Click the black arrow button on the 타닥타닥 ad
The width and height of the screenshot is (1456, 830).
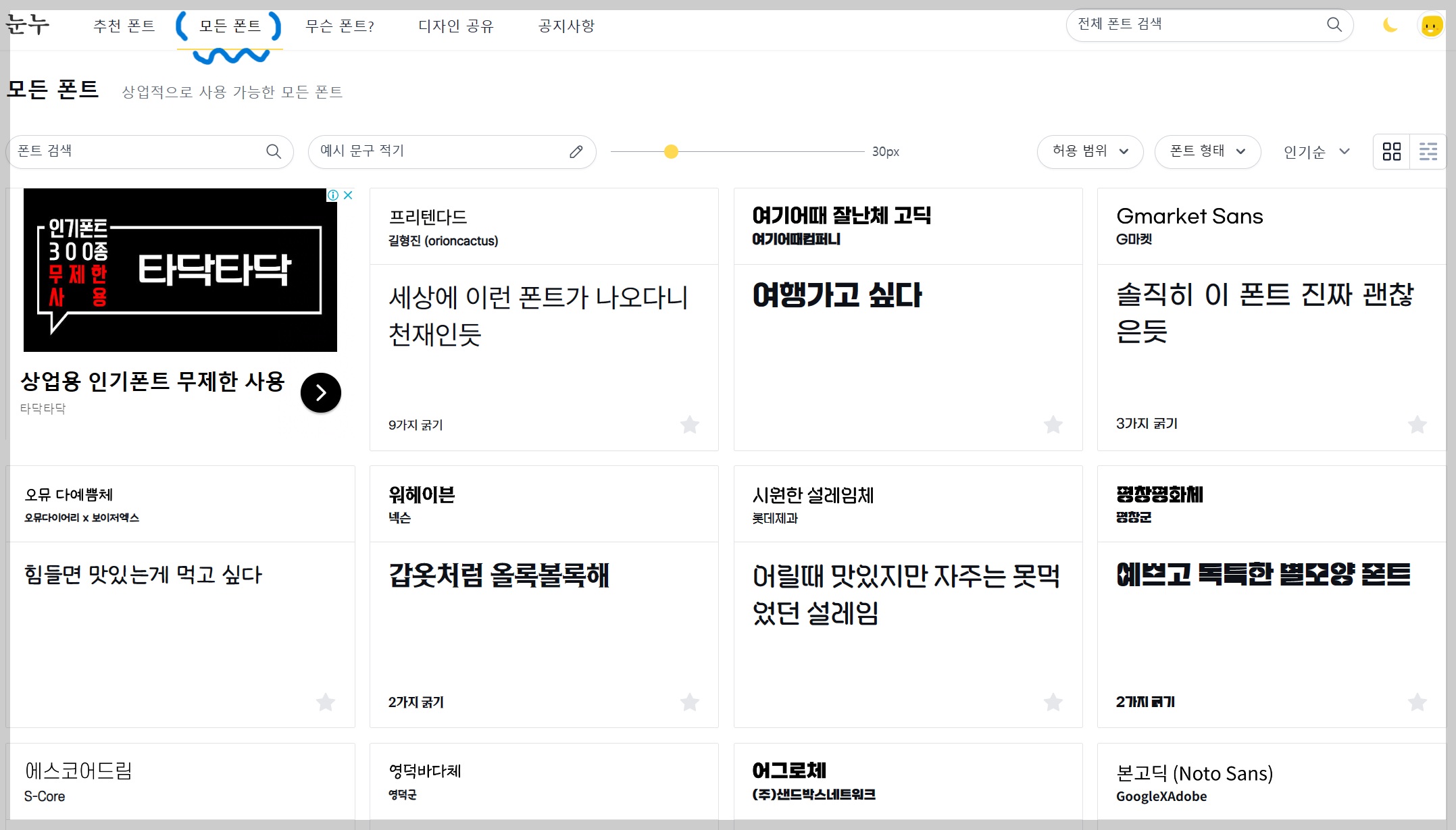[320, 392]
